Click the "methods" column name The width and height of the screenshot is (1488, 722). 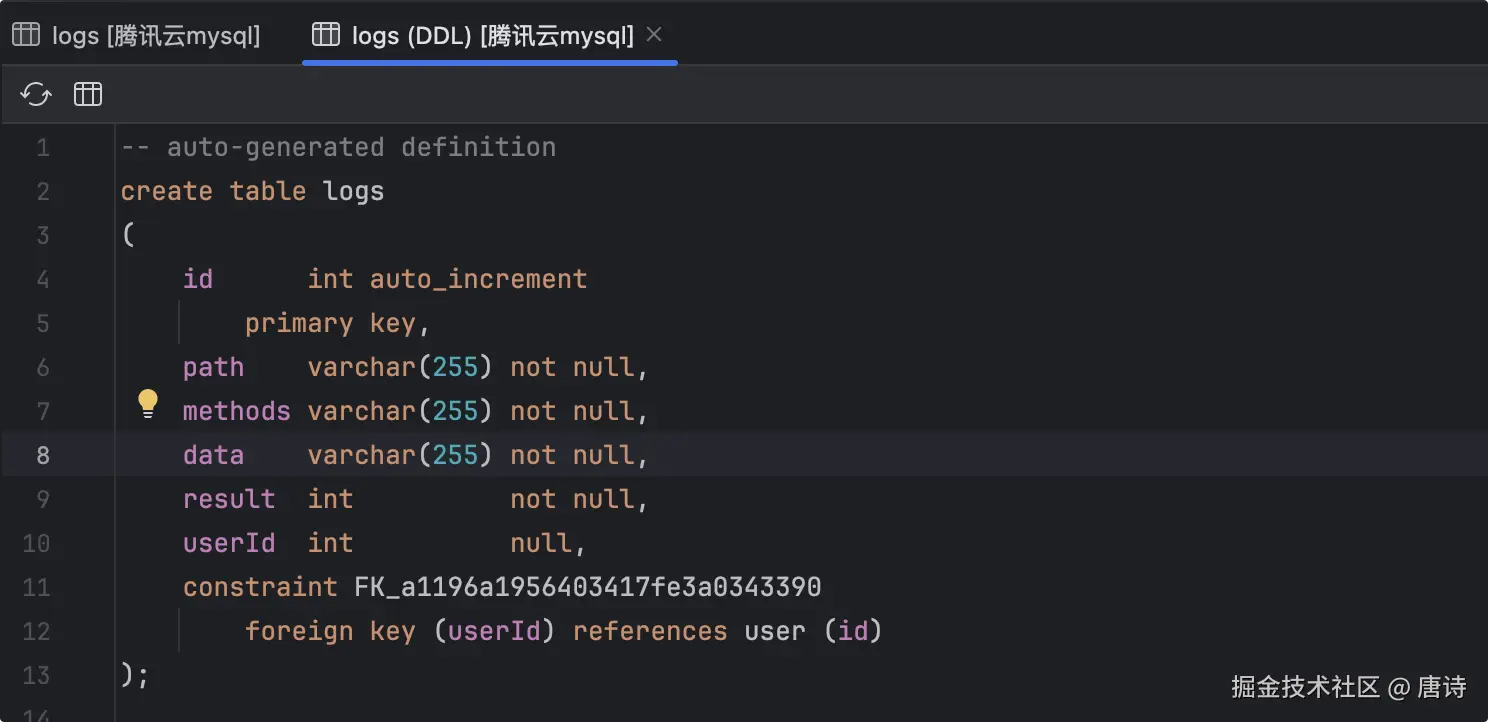236,411
